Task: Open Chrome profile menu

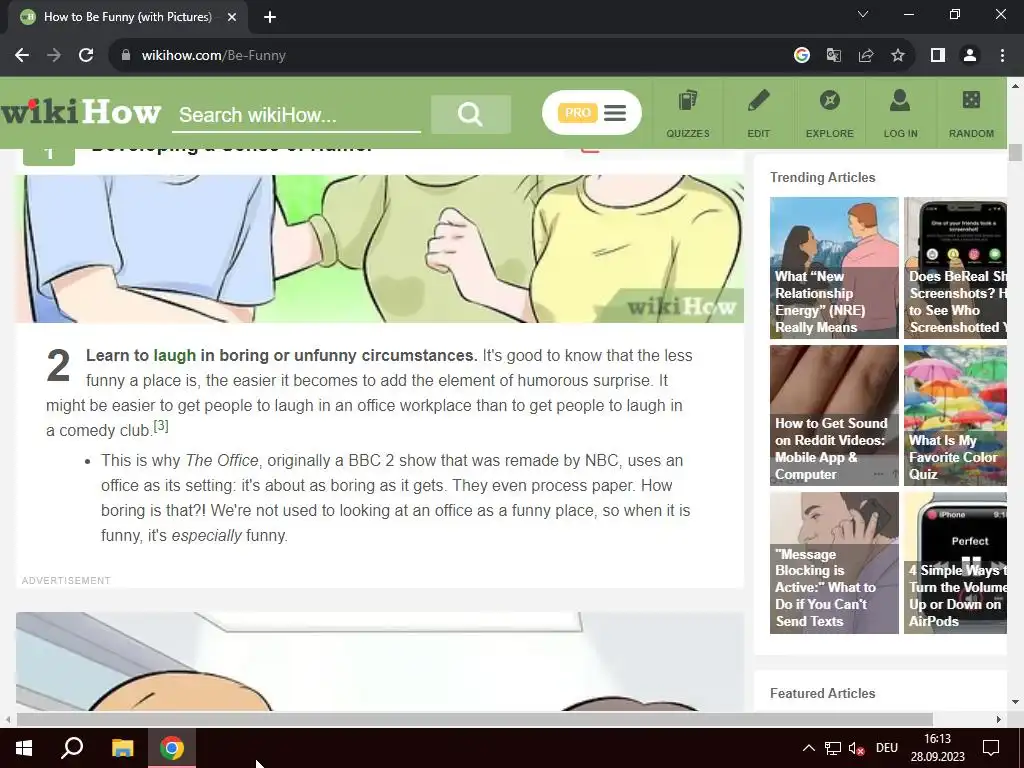Action: tap(970, 56)
